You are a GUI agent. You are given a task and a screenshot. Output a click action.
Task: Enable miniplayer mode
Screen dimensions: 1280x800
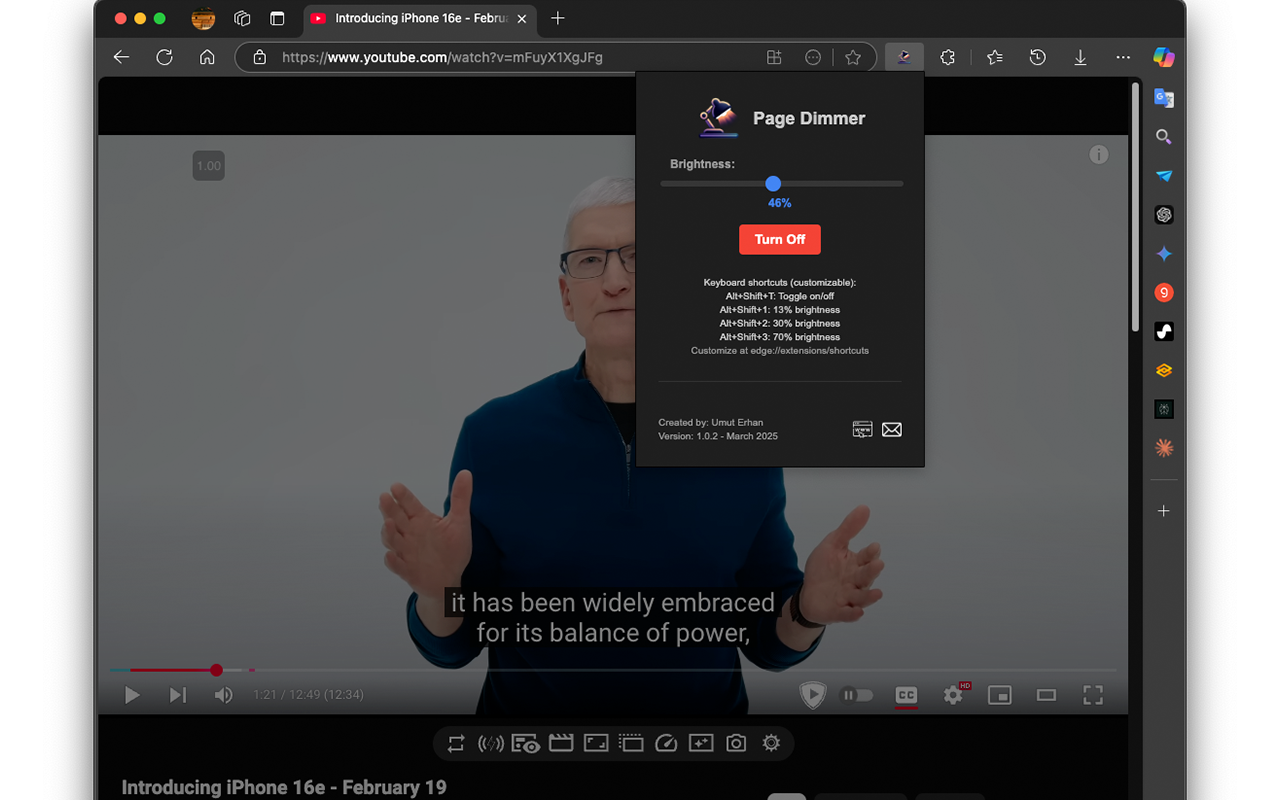coord(1000,695)
